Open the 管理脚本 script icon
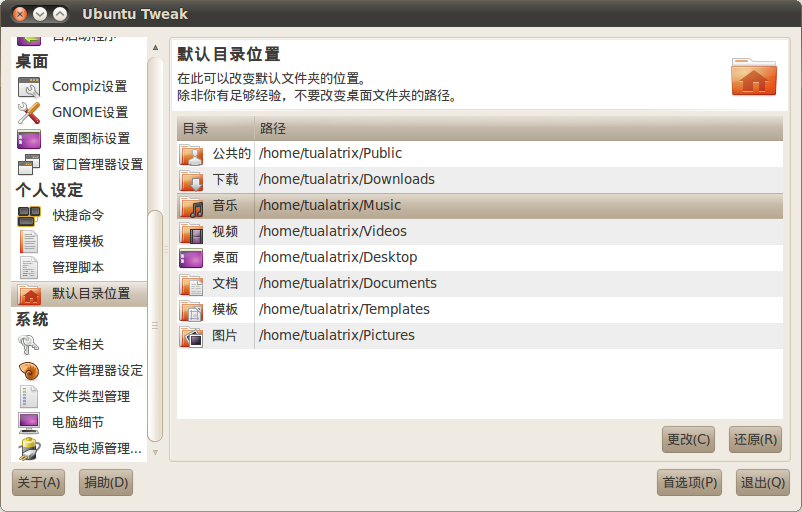 tap(29, 268)
